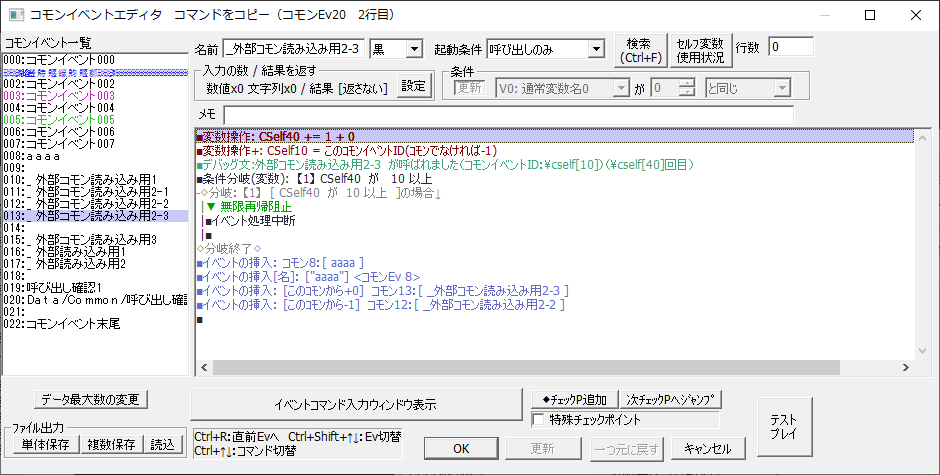940x475 pixels.
Task: Select 020:Data/Common/呼び出し確認 entry
Action: 95,300
